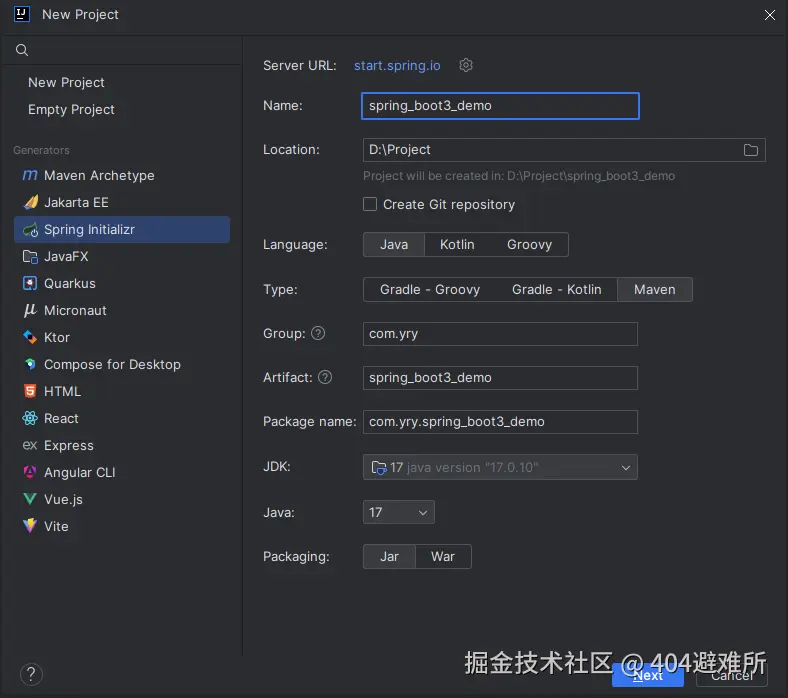Click the Cancel button

(732, 675)
